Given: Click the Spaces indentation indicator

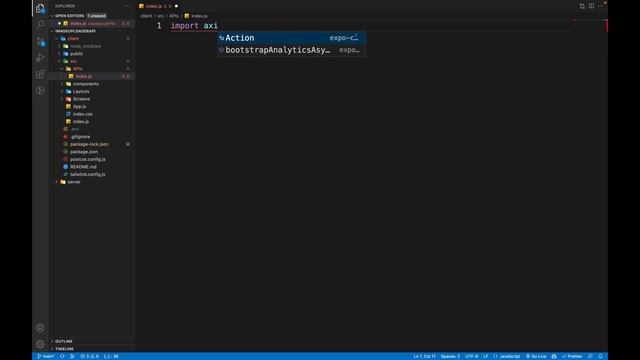Looking at the screenshot, I should pyautogui.click(x=450, y=356).
